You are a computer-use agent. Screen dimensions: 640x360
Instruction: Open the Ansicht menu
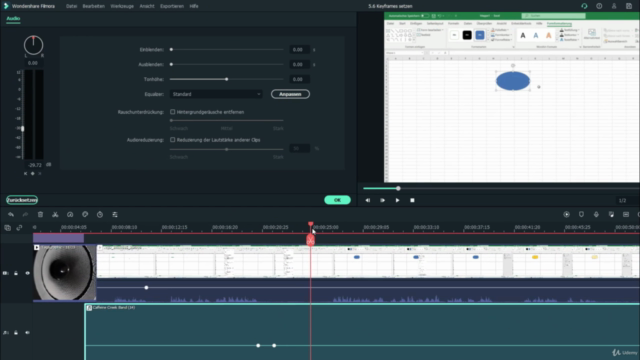147,6
